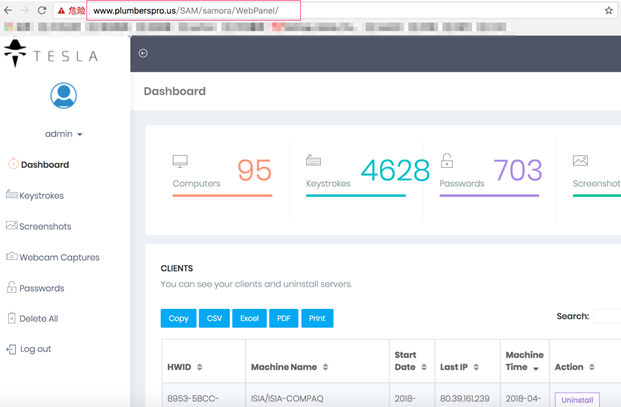
Task: Click the admin user avatar icon
Action: point(63,95)
